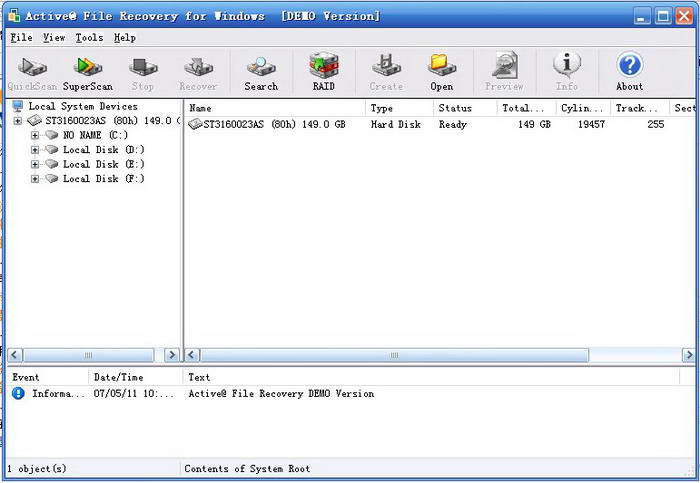Click the drive icon for NO NAME (C:)

tap(52, 135)
